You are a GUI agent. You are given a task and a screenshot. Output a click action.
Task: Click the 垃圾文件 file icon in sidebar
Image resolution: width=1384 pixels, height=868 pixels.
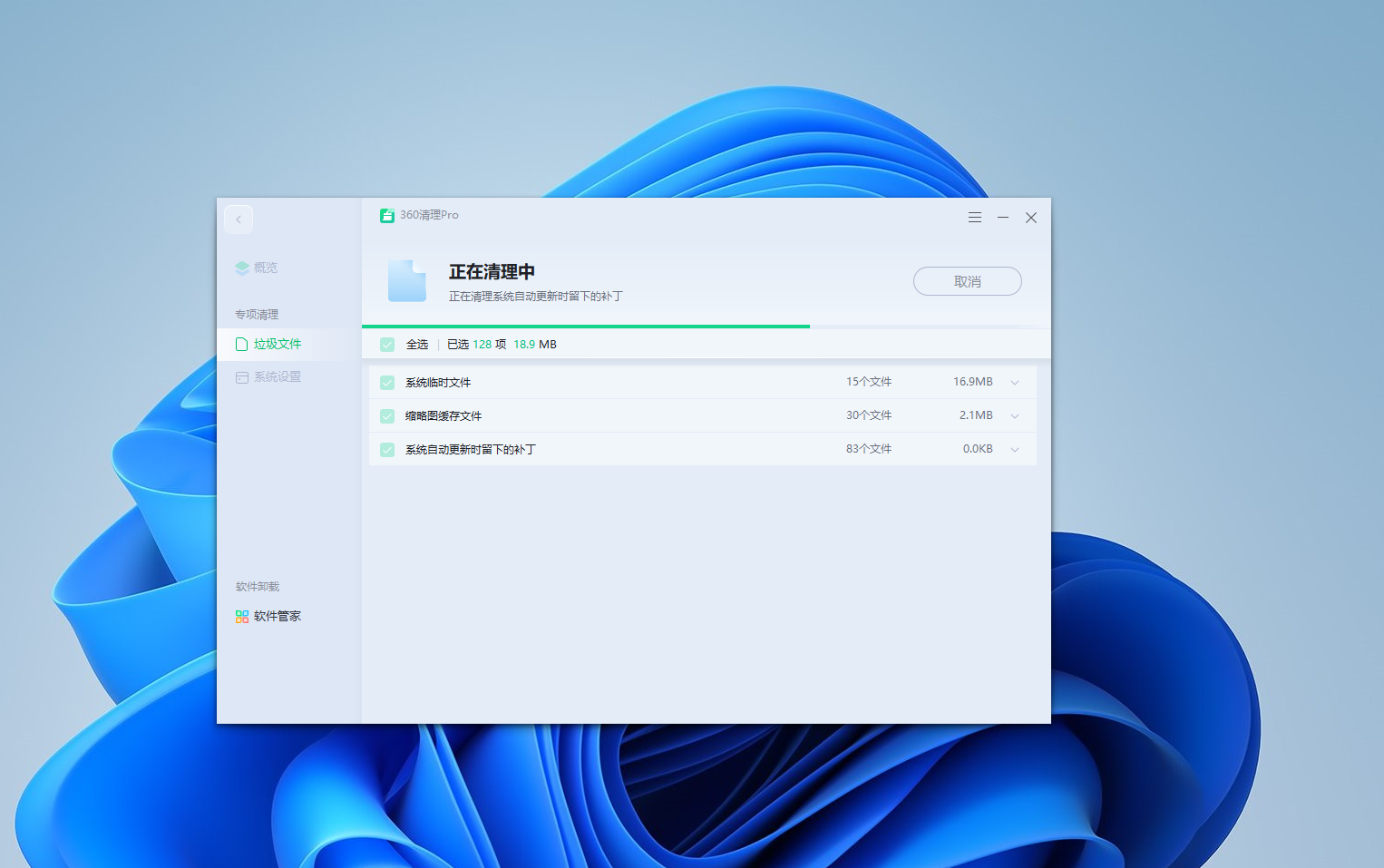pyautogui.click(x=242, y=345)
